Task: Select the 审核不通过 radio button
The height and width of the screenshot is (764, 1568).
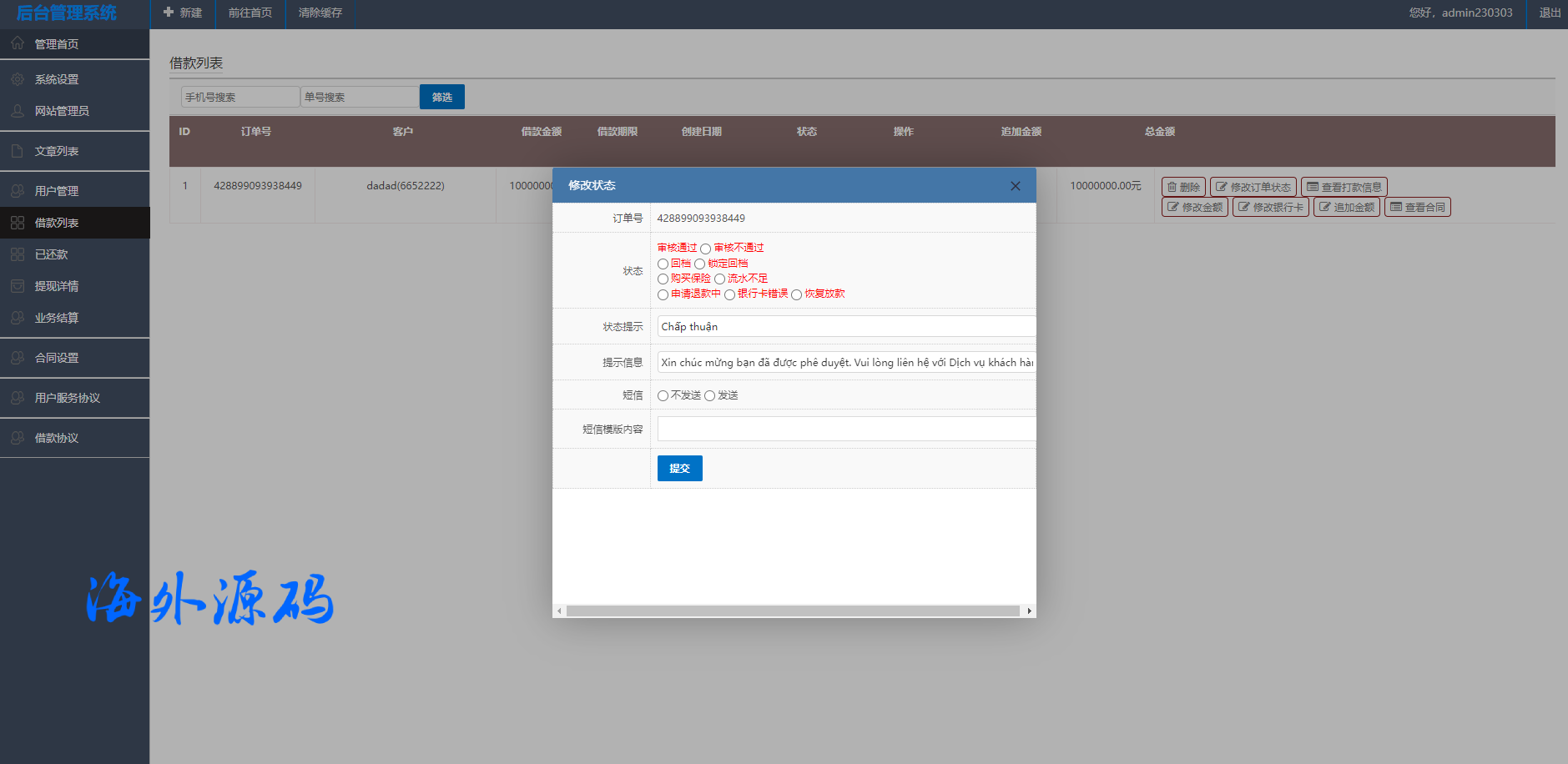Action: (706, 249)
